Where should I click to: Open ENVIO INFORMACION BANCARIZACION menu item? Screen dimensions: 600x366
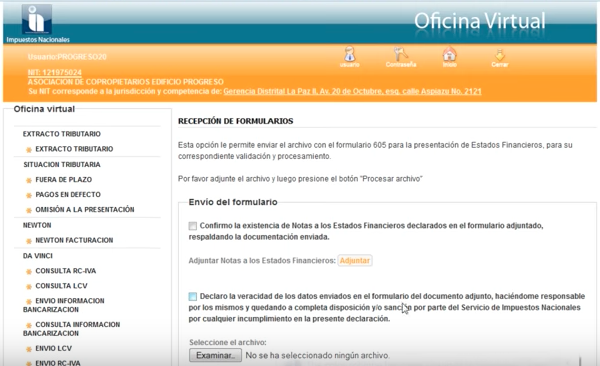64,305
